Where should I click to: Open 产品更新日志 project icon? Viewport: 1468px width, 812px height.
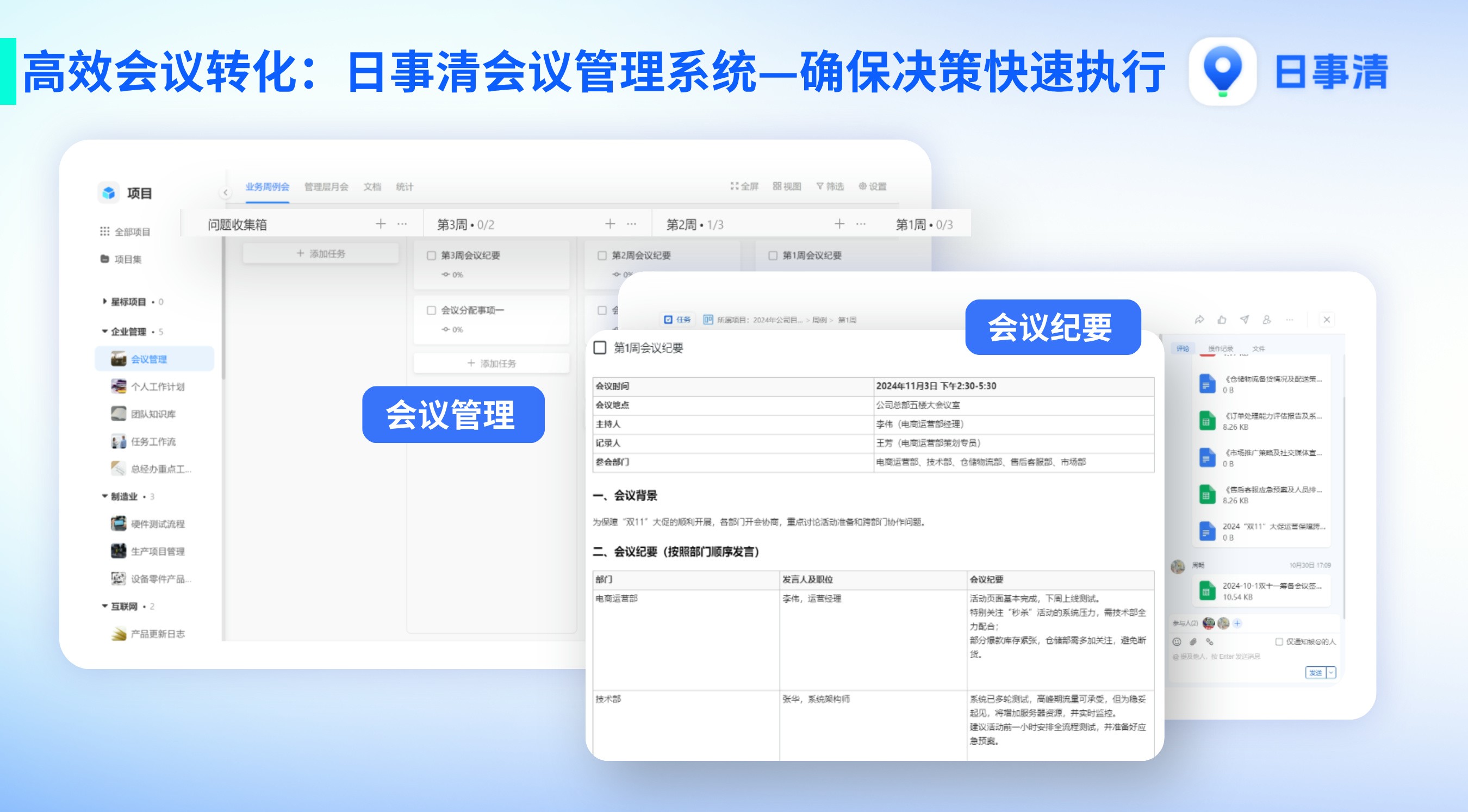[x=119, y=633]
